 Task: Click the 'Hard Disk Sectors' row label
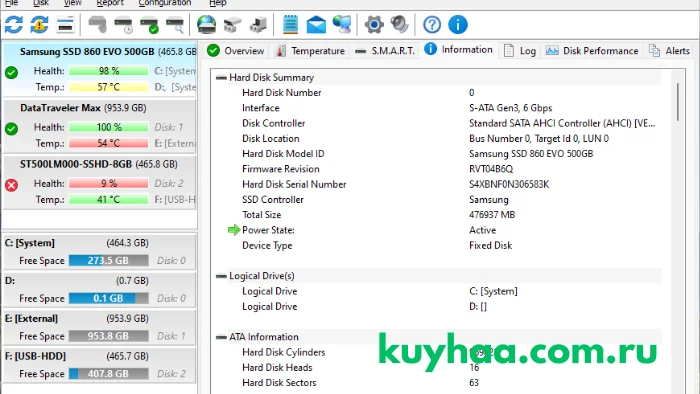pyautogui.click(x=279, y=383)
